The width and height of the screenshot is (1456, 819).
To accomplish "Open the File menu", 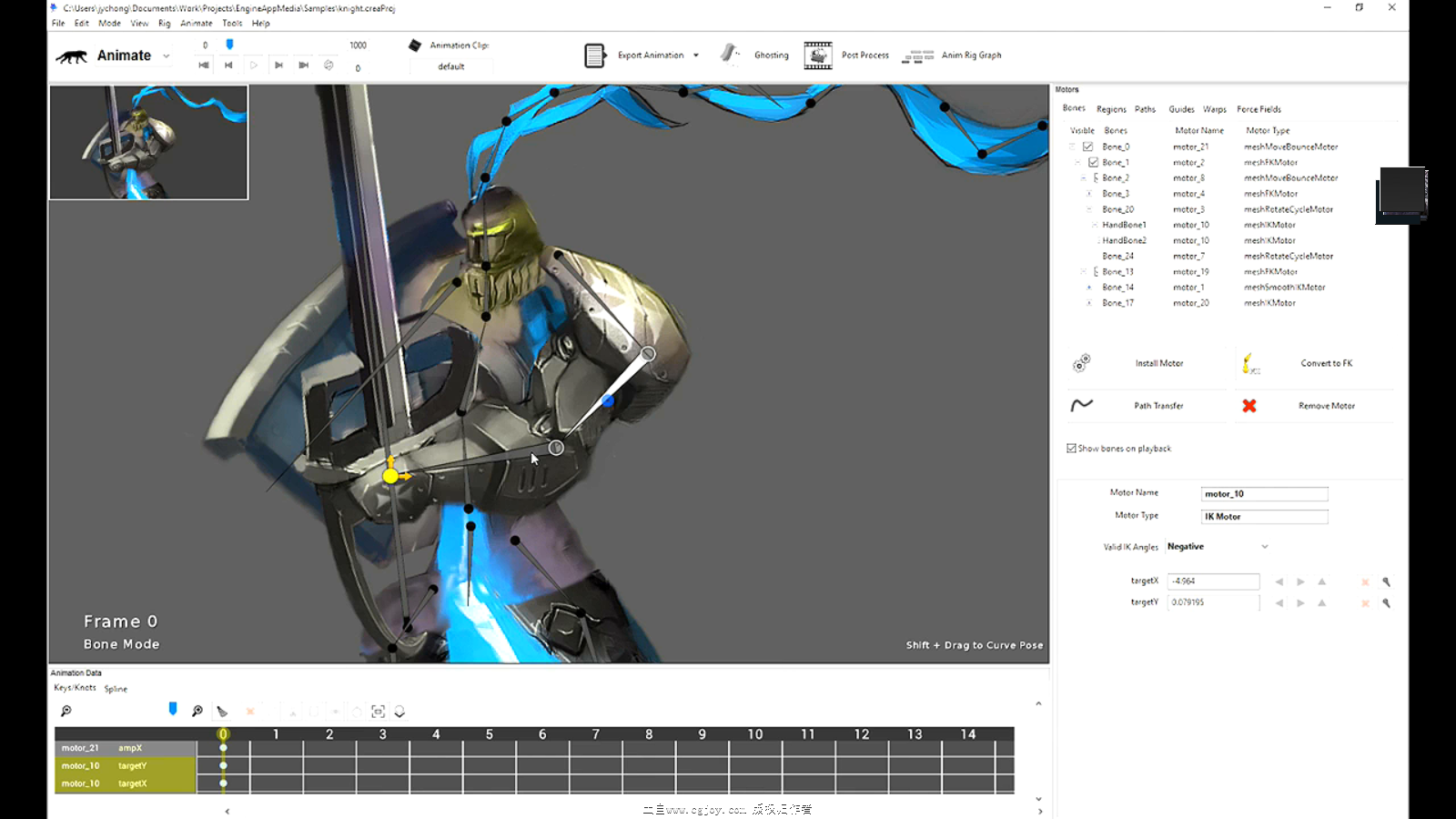I will (x=58, y=23).
